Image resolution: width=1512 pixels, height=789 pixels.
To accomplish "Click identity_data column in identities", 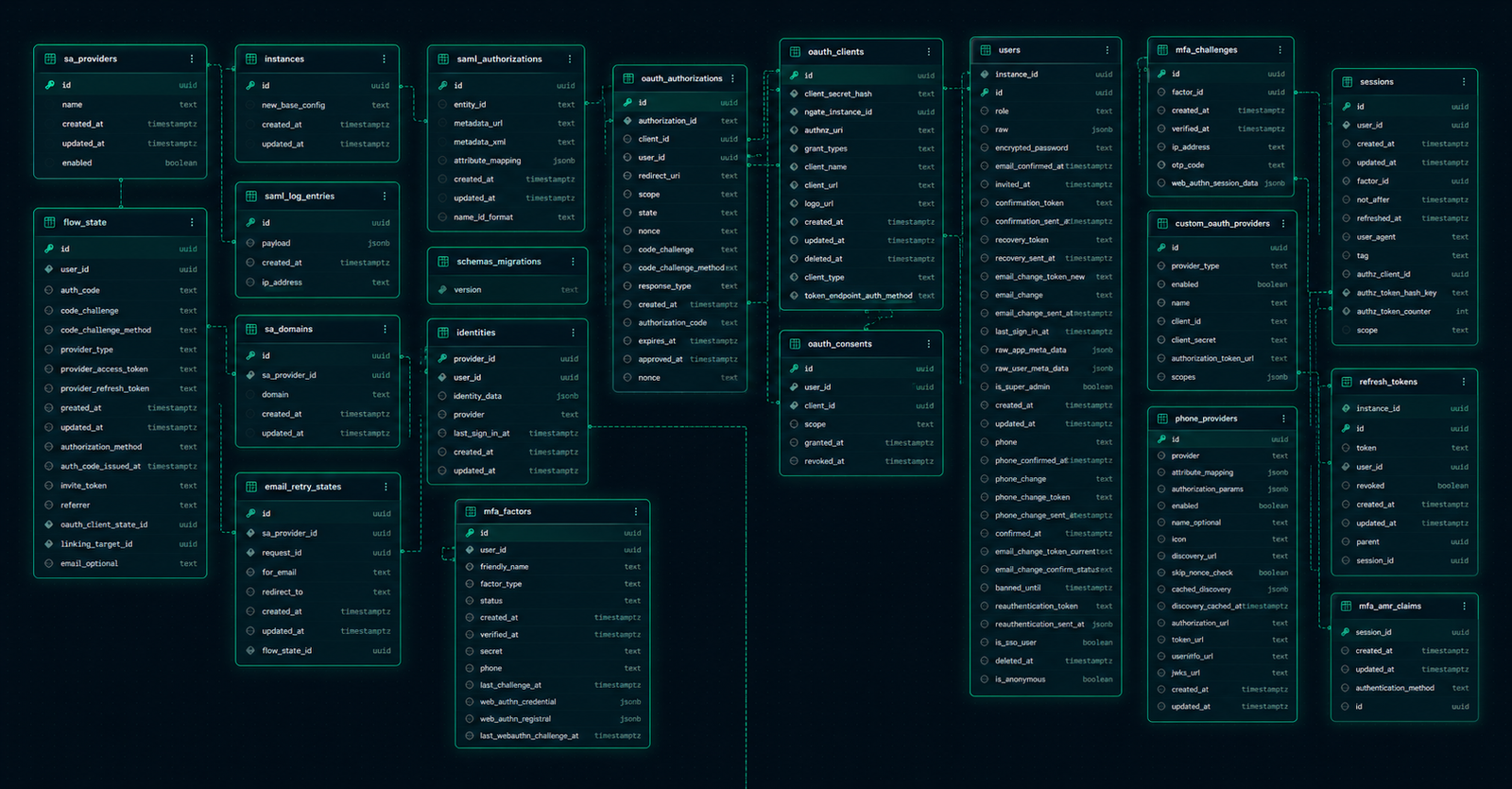I will 507,396.
